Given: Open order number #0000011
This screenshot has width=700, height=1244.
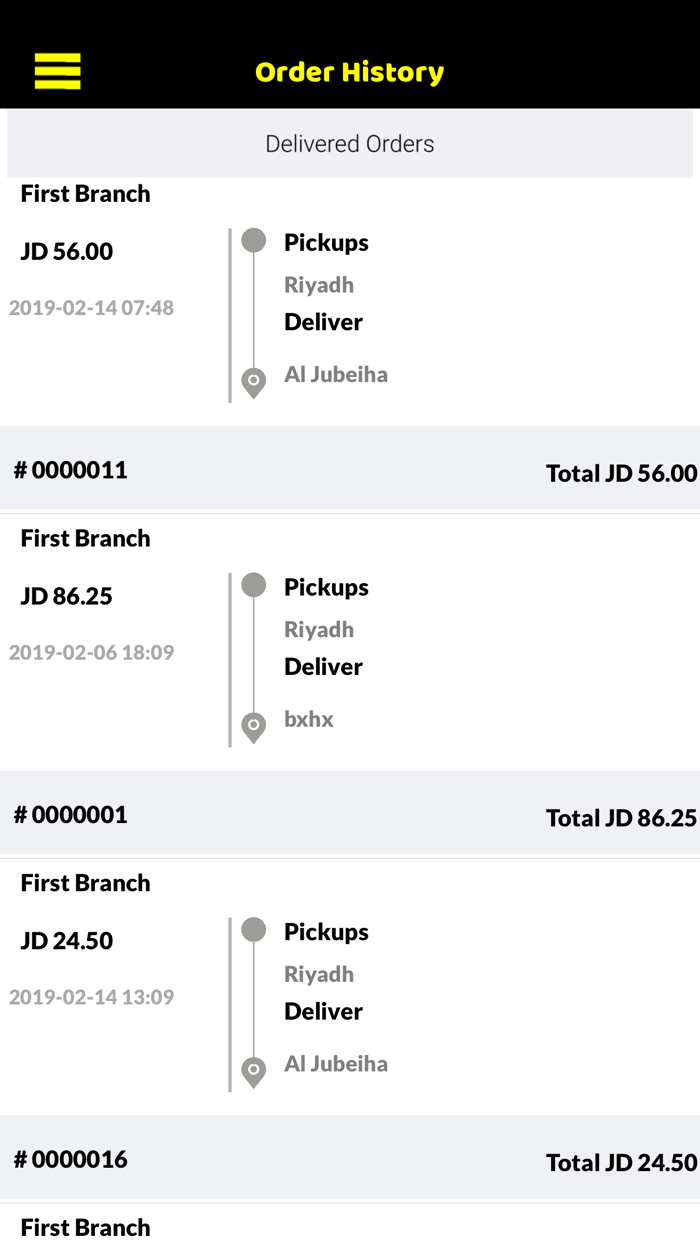Looking at the screenshot, I should tap(71, 469).
